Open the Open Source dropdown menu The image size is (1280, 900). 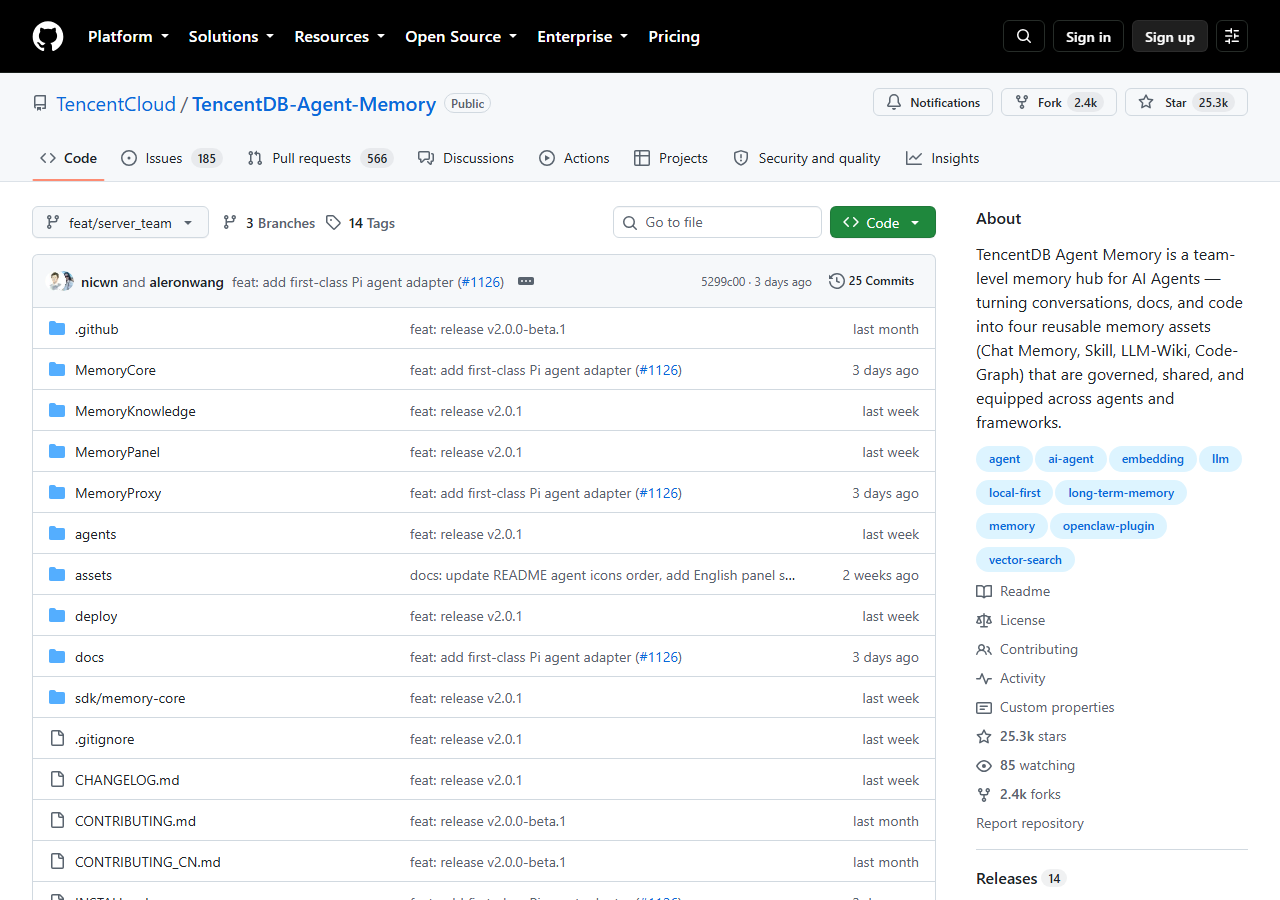(461, 36)
